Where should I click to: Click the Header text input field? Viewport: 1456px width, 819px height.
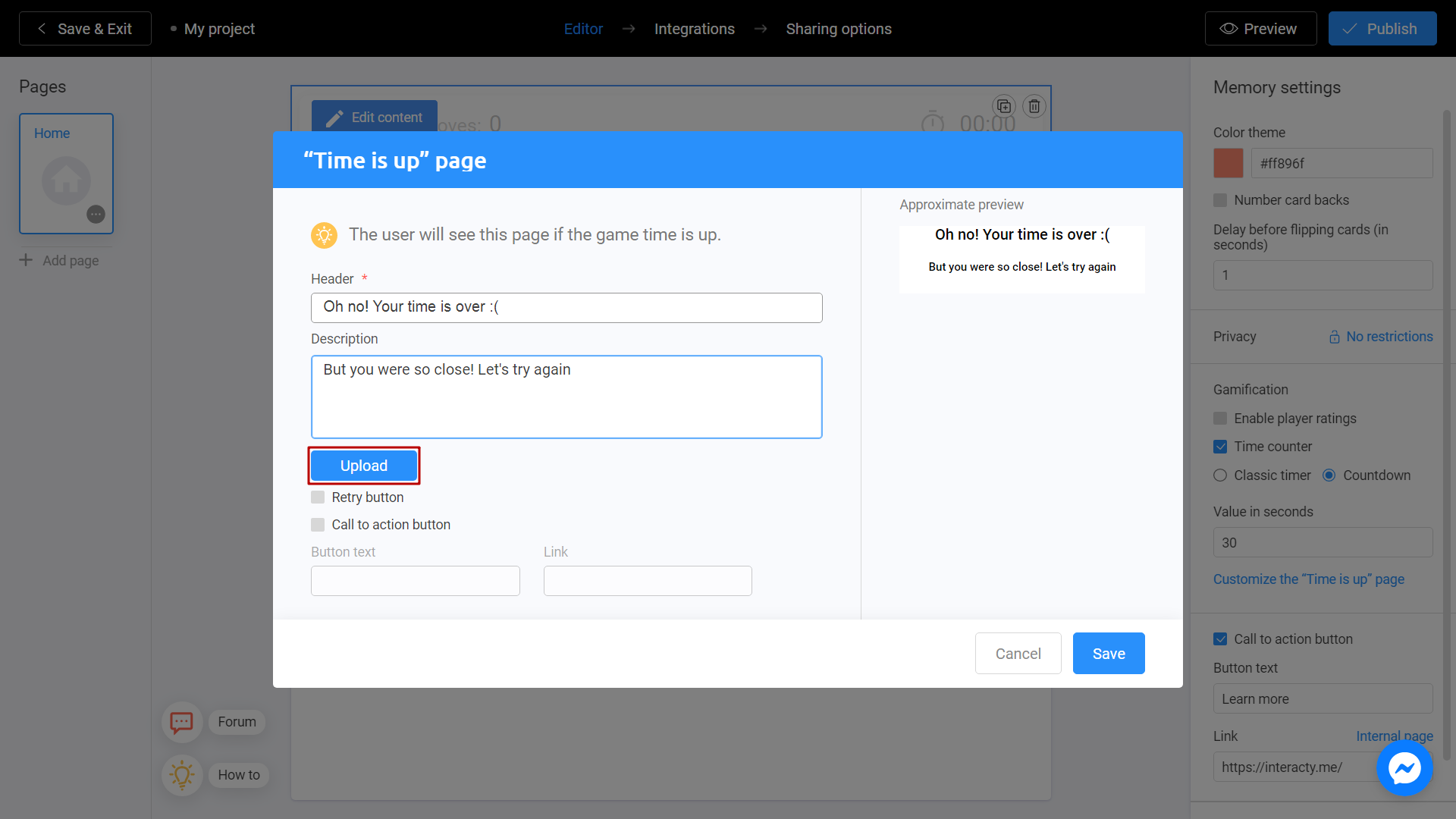[x=567, y=307]
